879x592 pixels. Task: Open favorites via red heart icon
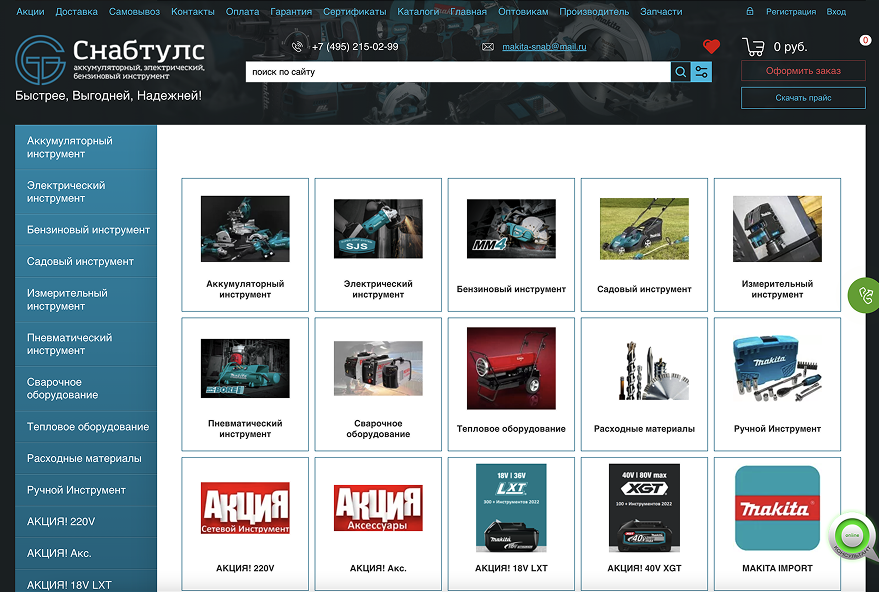click(x=711, y=47)
